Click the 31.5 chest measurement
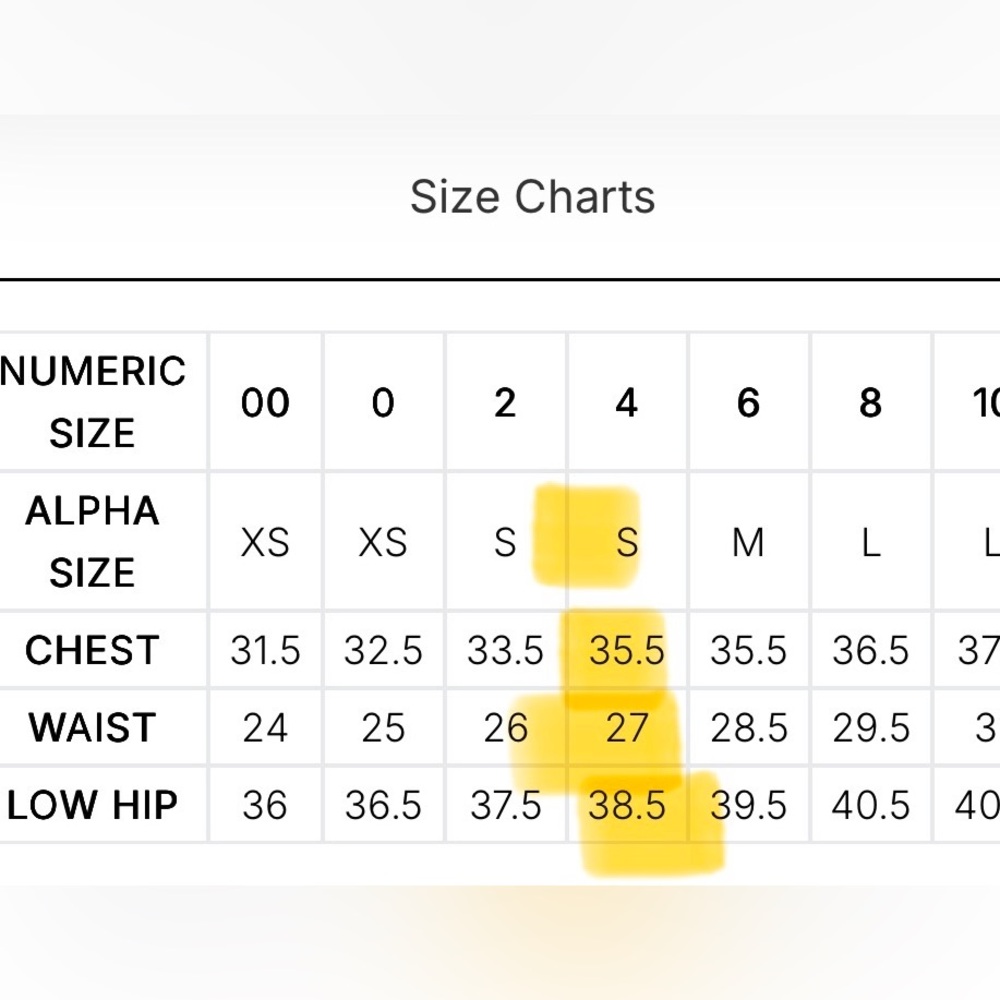Screen dimensions: 1000x1000 point(265,651)
